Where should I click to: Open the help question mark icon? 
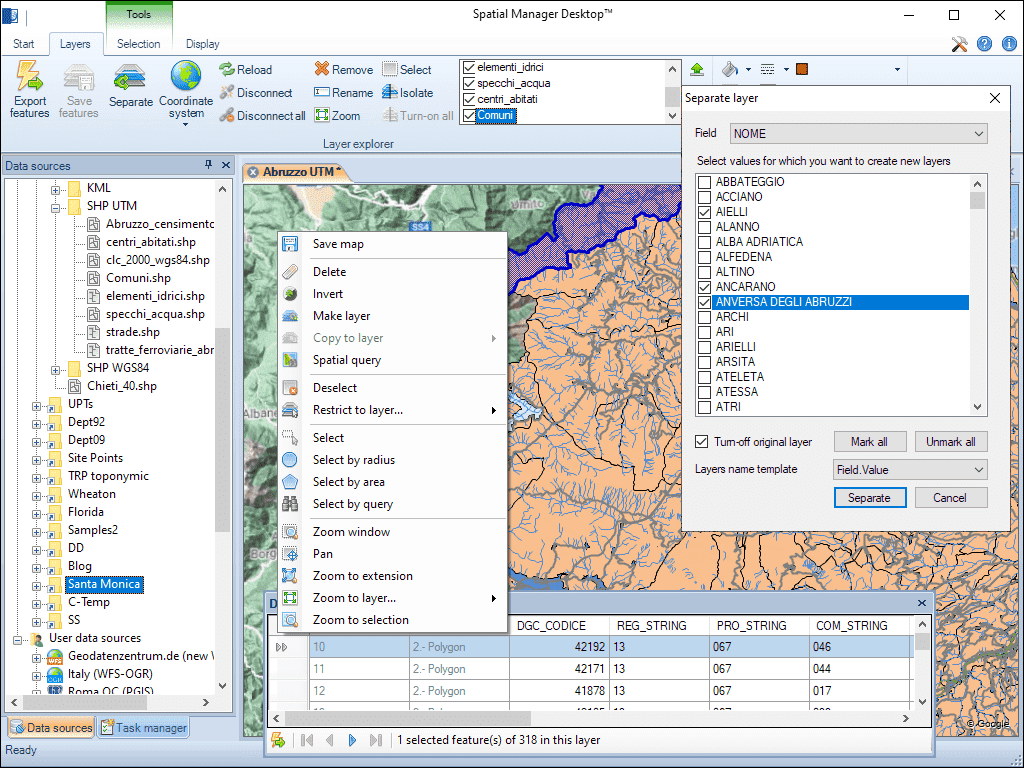[984, 44]
